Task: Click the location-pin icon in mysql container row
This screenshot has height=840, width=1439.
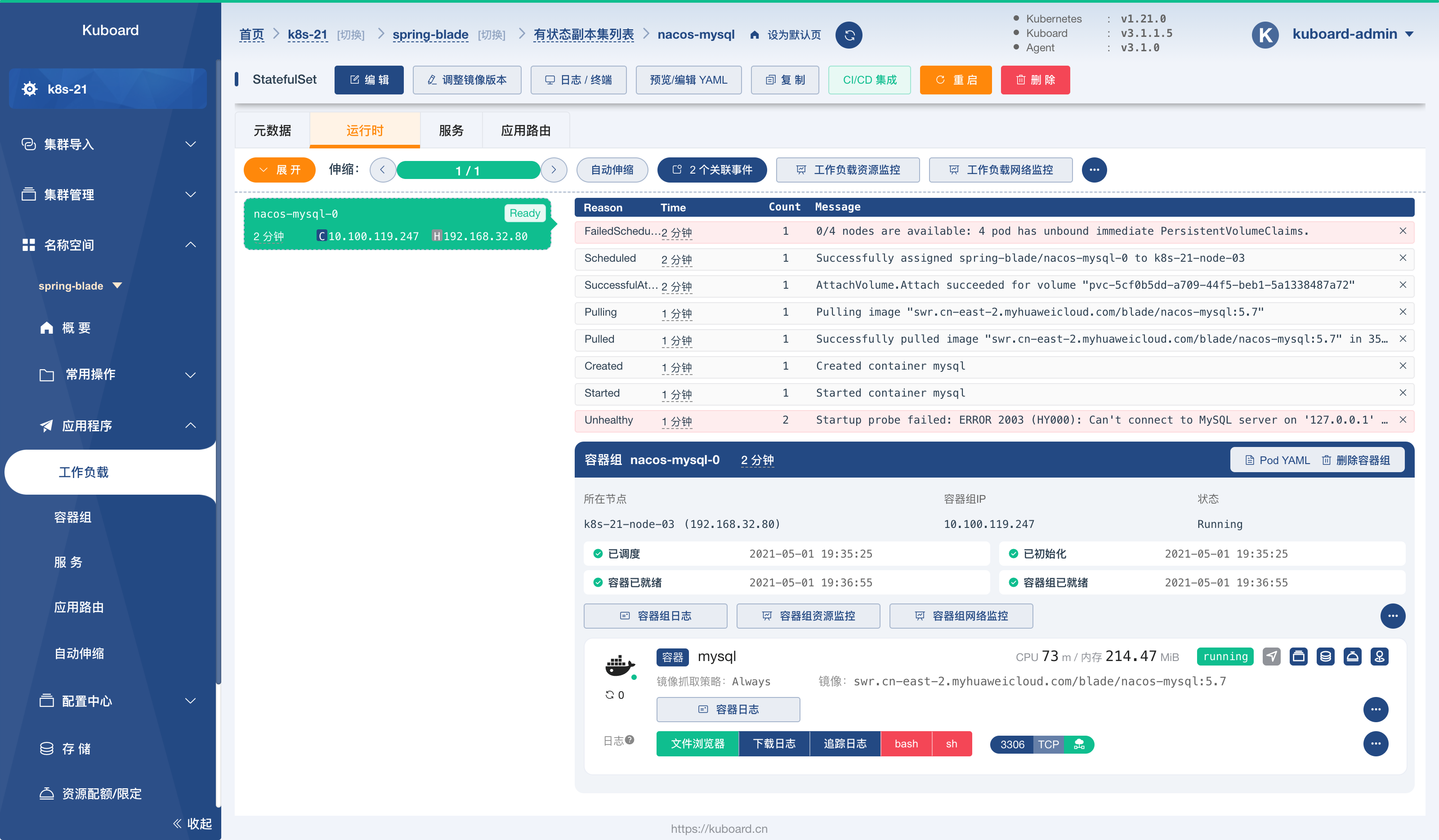Action: pyautogui.click(x=1380, y=656)
